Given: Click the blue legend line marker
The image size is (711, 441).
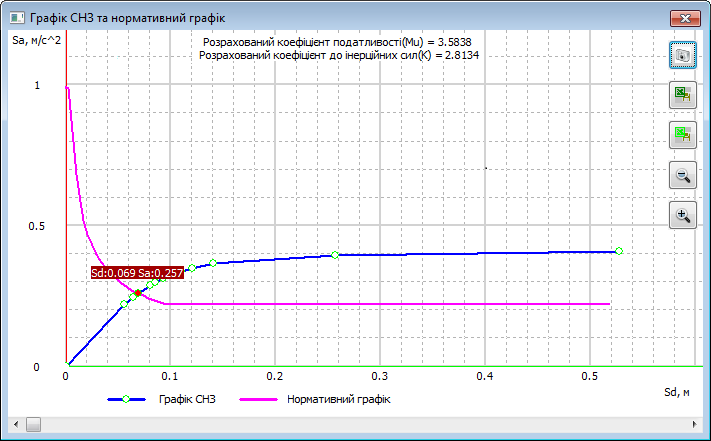Looking at the screenshot, I should click(126, 399).
